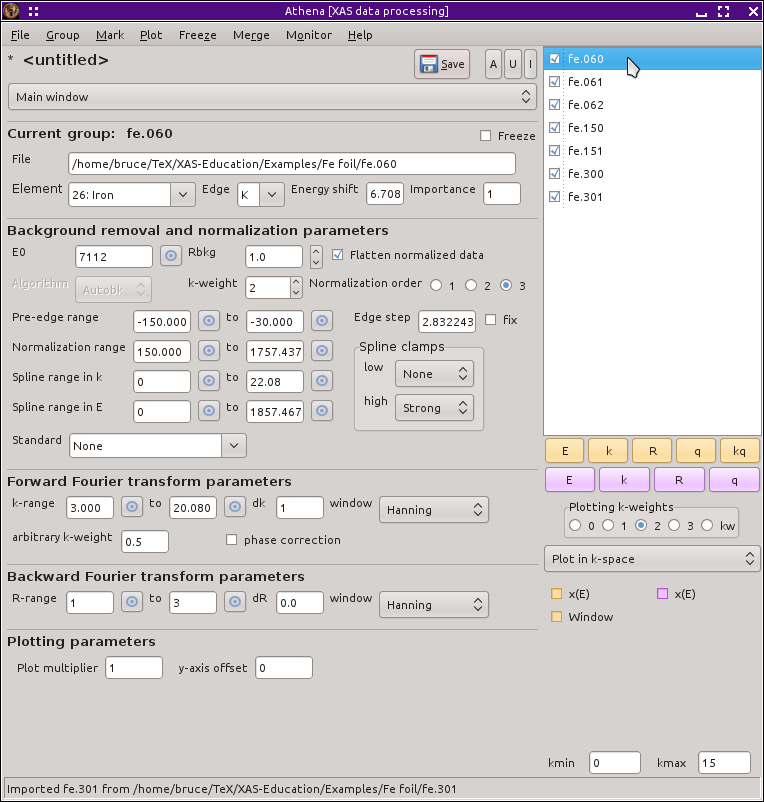Viewport: 764px width, 802px height.
Task: Open the Freeze menu
Action: (197, 35)
